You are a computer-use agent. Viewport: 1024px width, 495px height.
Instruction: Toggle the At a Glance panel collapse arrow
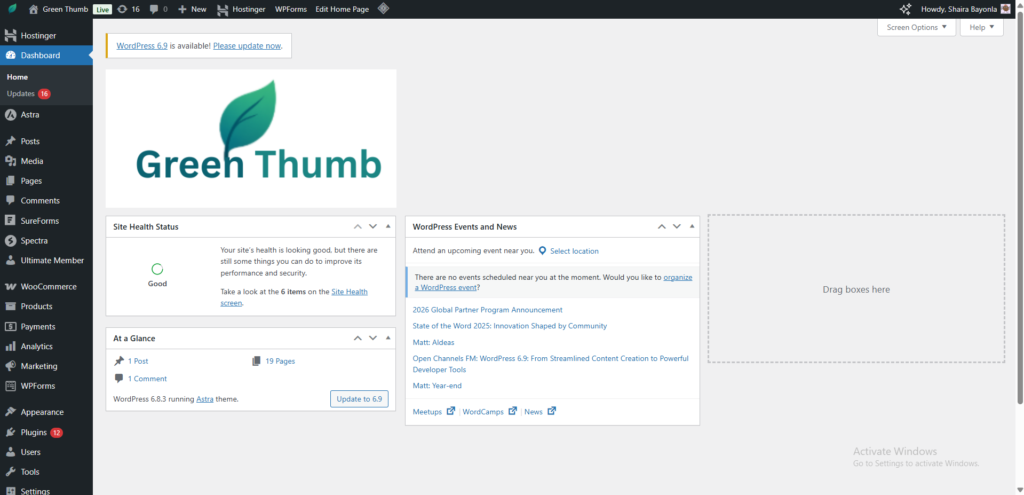388,339
